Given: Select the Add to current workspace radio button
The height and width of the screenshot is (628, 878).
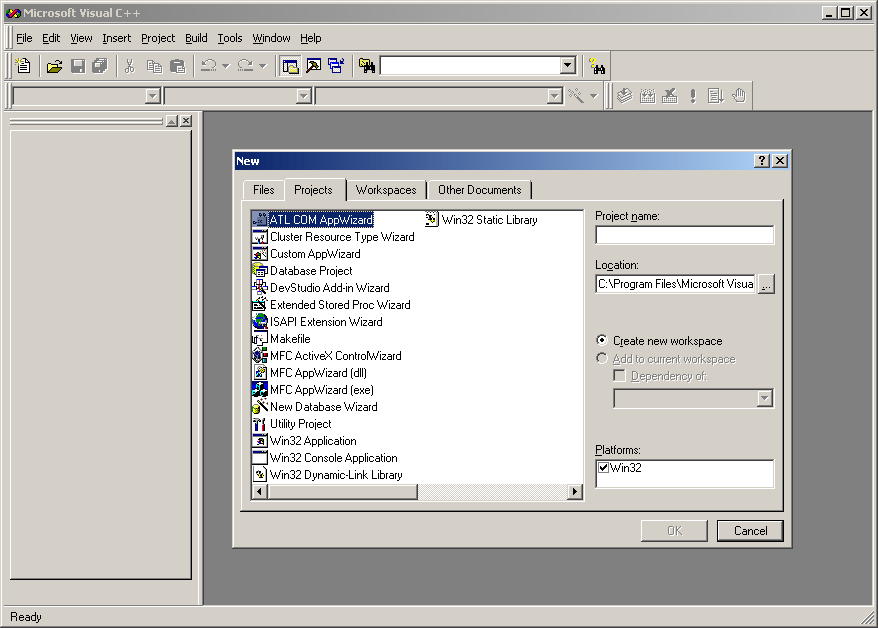Looking at the screenshot, I should tap(601, 358).
